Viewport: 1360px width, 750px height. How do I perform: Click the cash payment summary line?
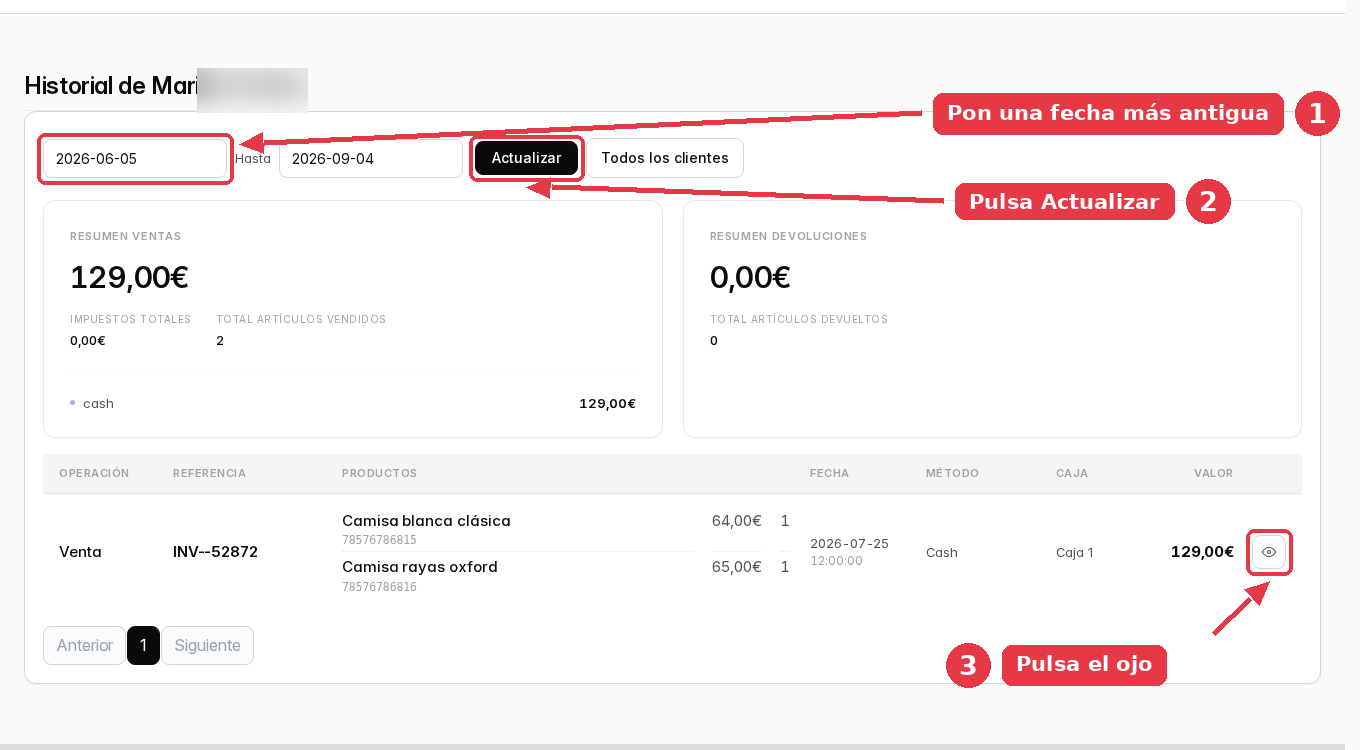[x=353, y=404]
